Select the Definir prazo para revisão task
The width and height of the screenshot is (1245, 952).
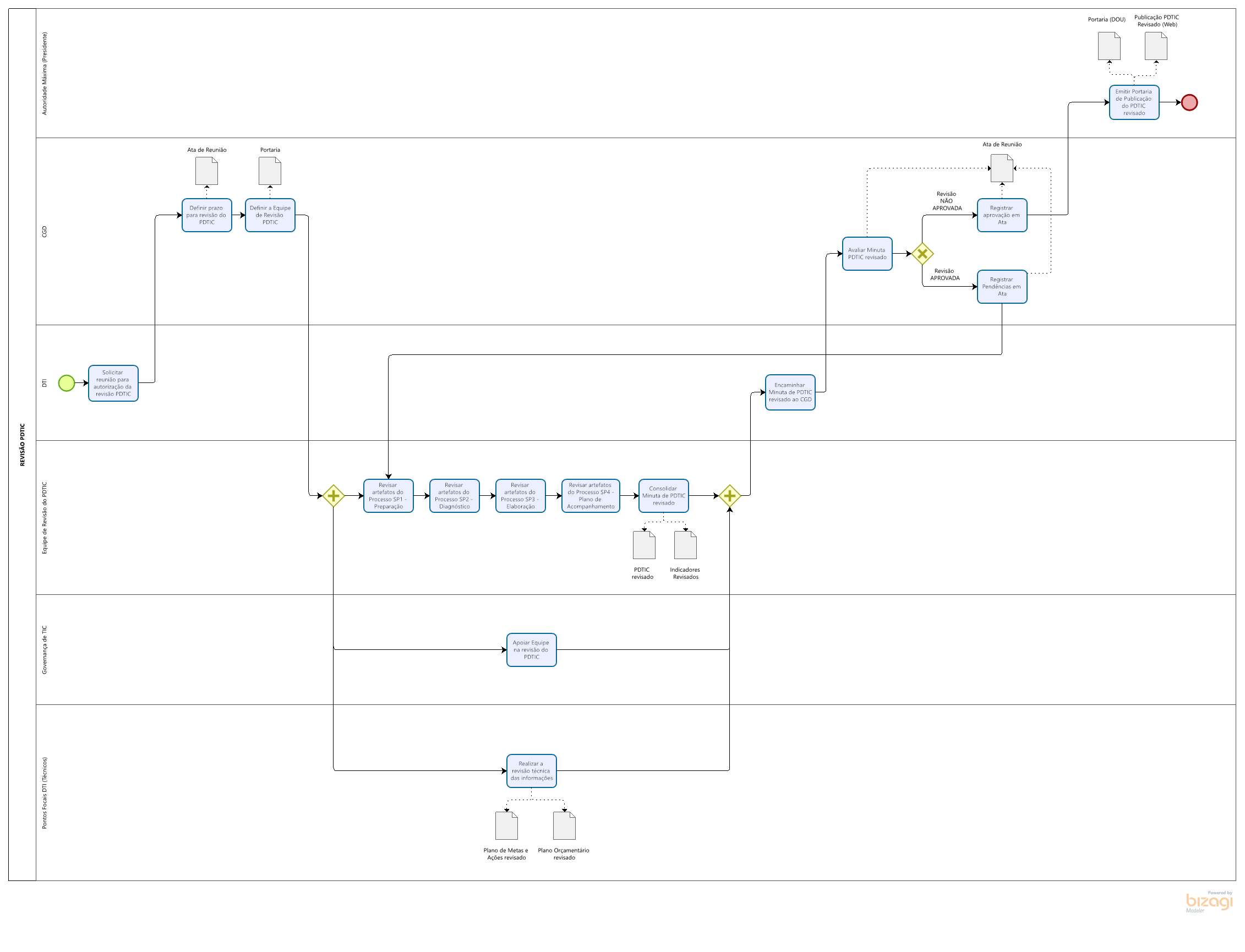[x=207, y=215]
